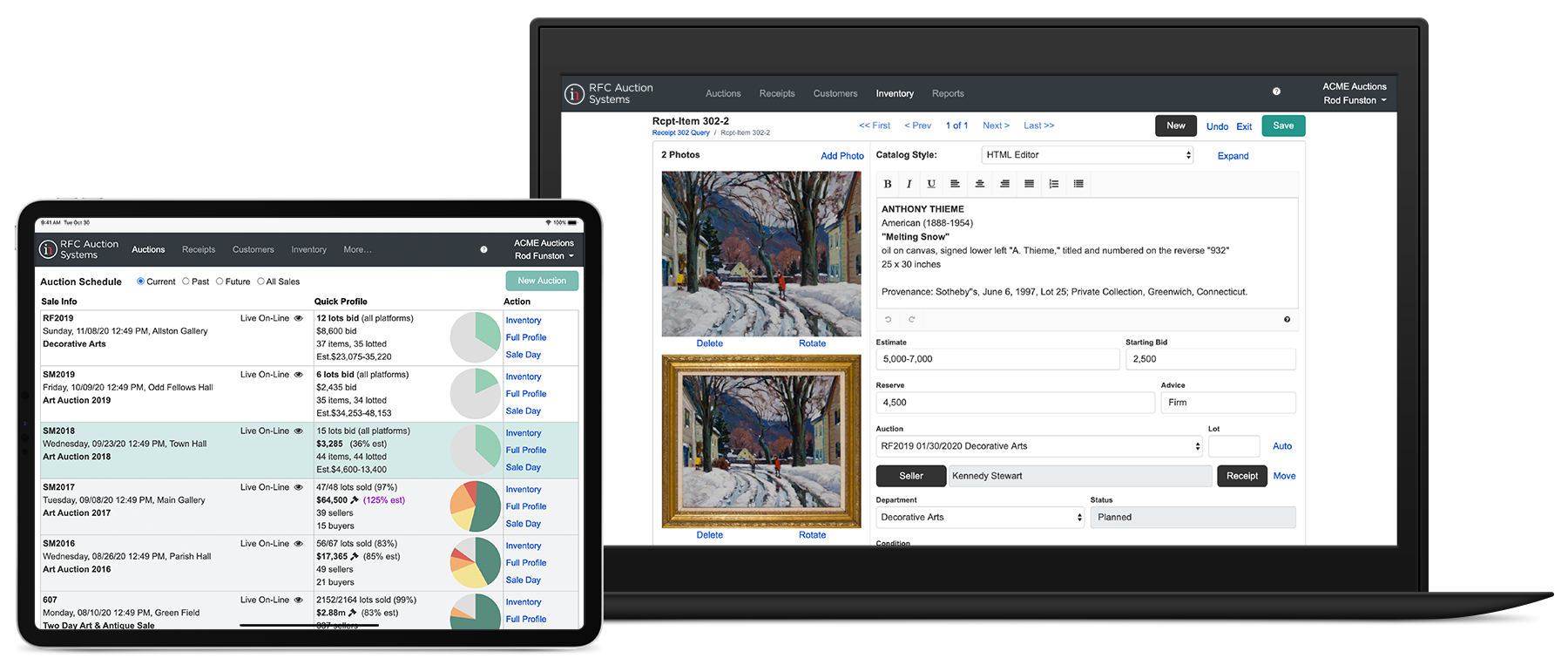
Task: Click the editor redo arrow below the description
Action: tap(912, 319)
